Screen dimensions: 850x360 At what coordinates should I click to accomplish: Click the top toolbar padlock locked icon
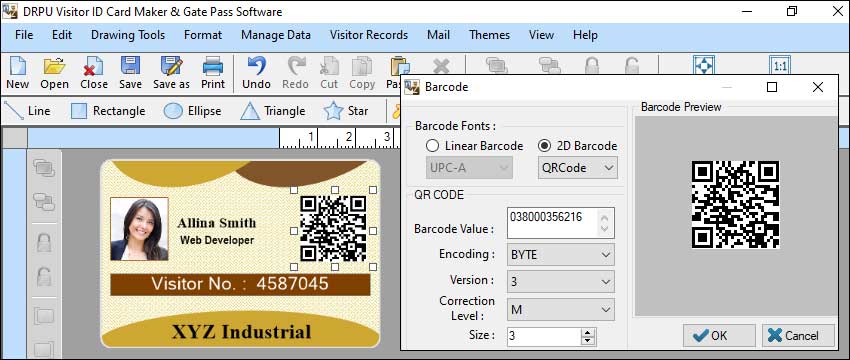(x=591, y=66)
